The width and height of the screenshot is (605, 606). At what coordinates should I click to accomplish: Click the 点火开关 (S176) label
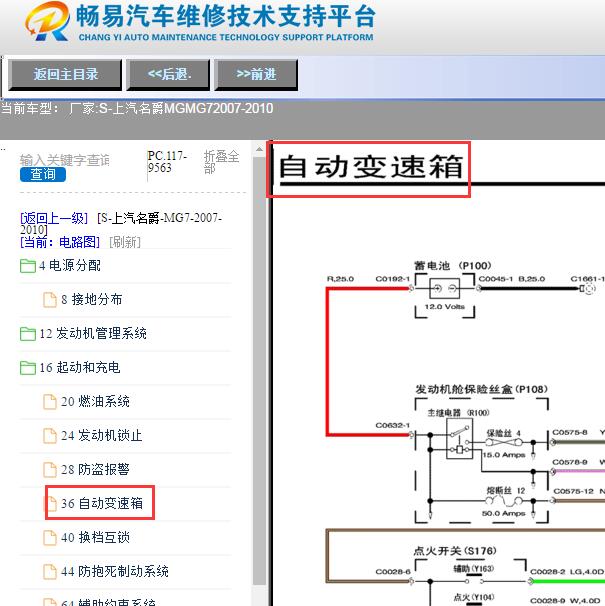[455, 551]
